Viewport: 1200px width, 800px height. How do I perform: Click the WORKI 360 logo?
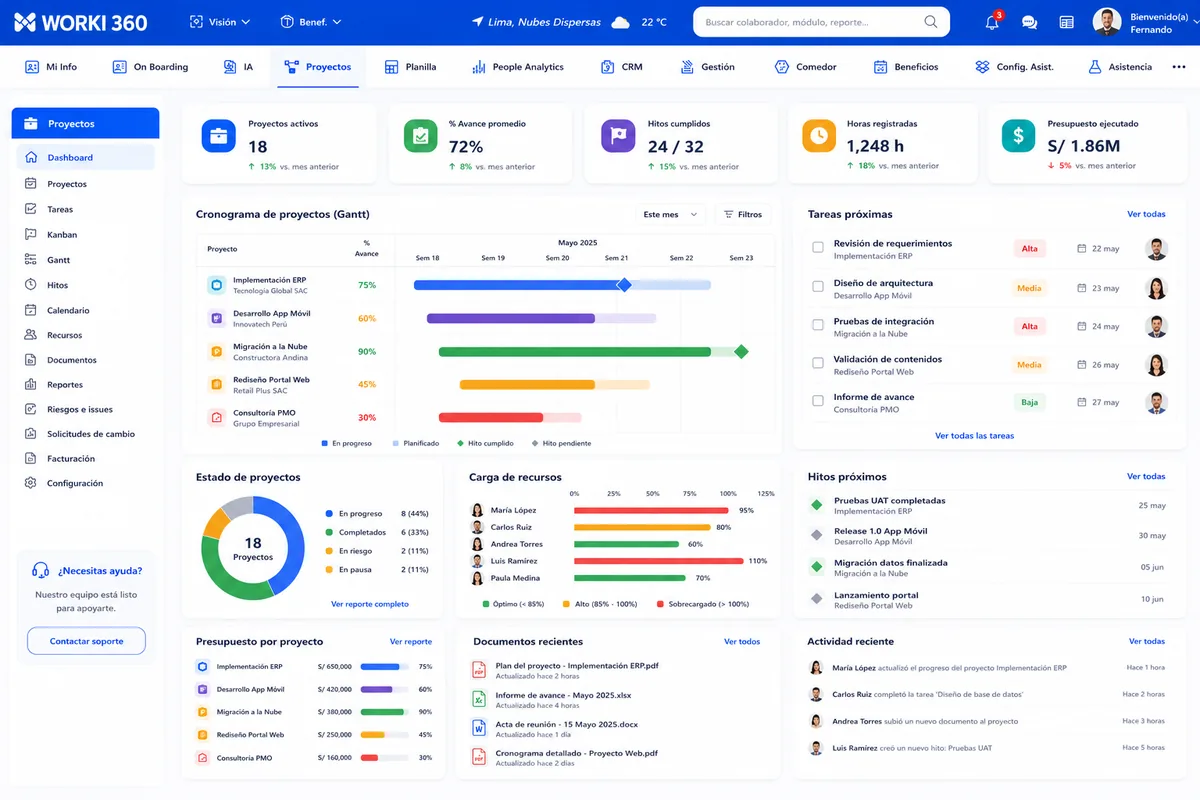tap(81, 22)
